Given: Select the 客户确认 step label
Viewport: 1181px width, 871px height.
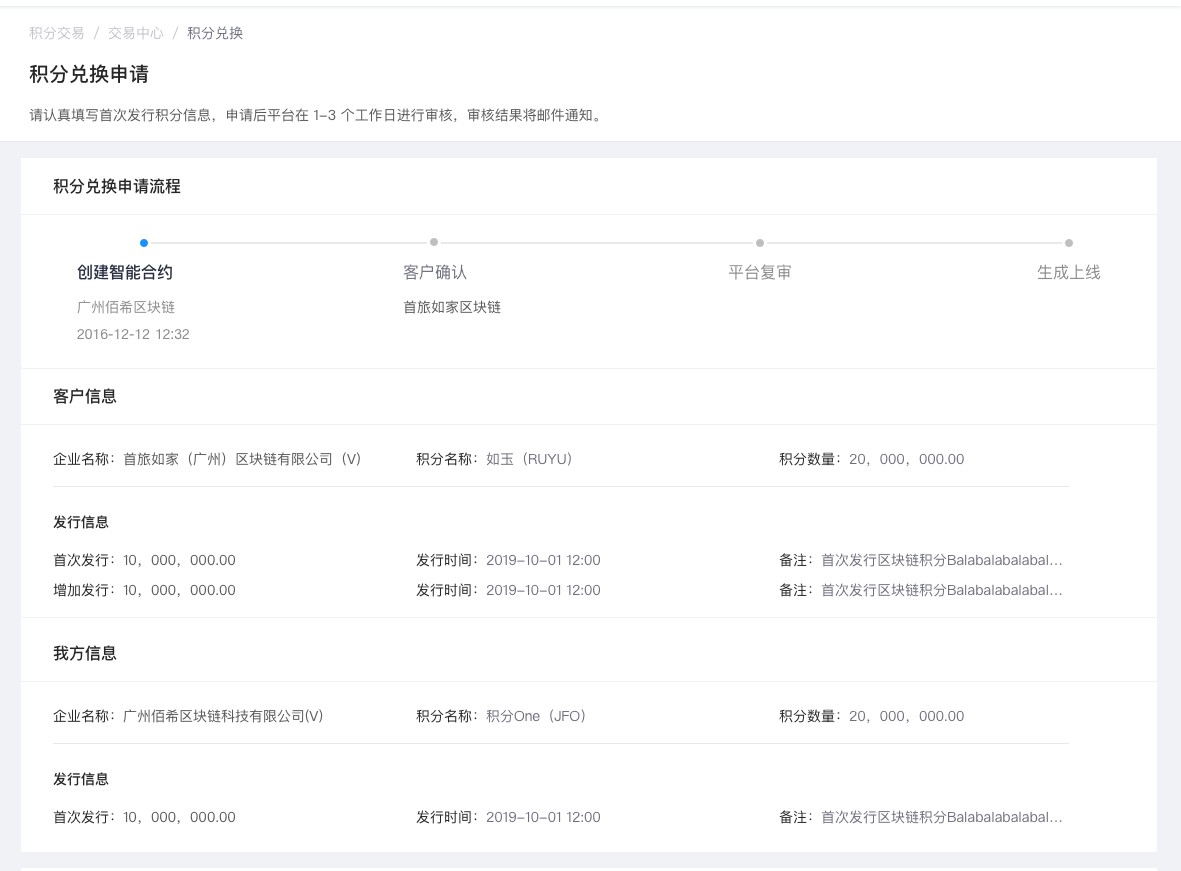Looking at the screenshot, I should point(435,272).
